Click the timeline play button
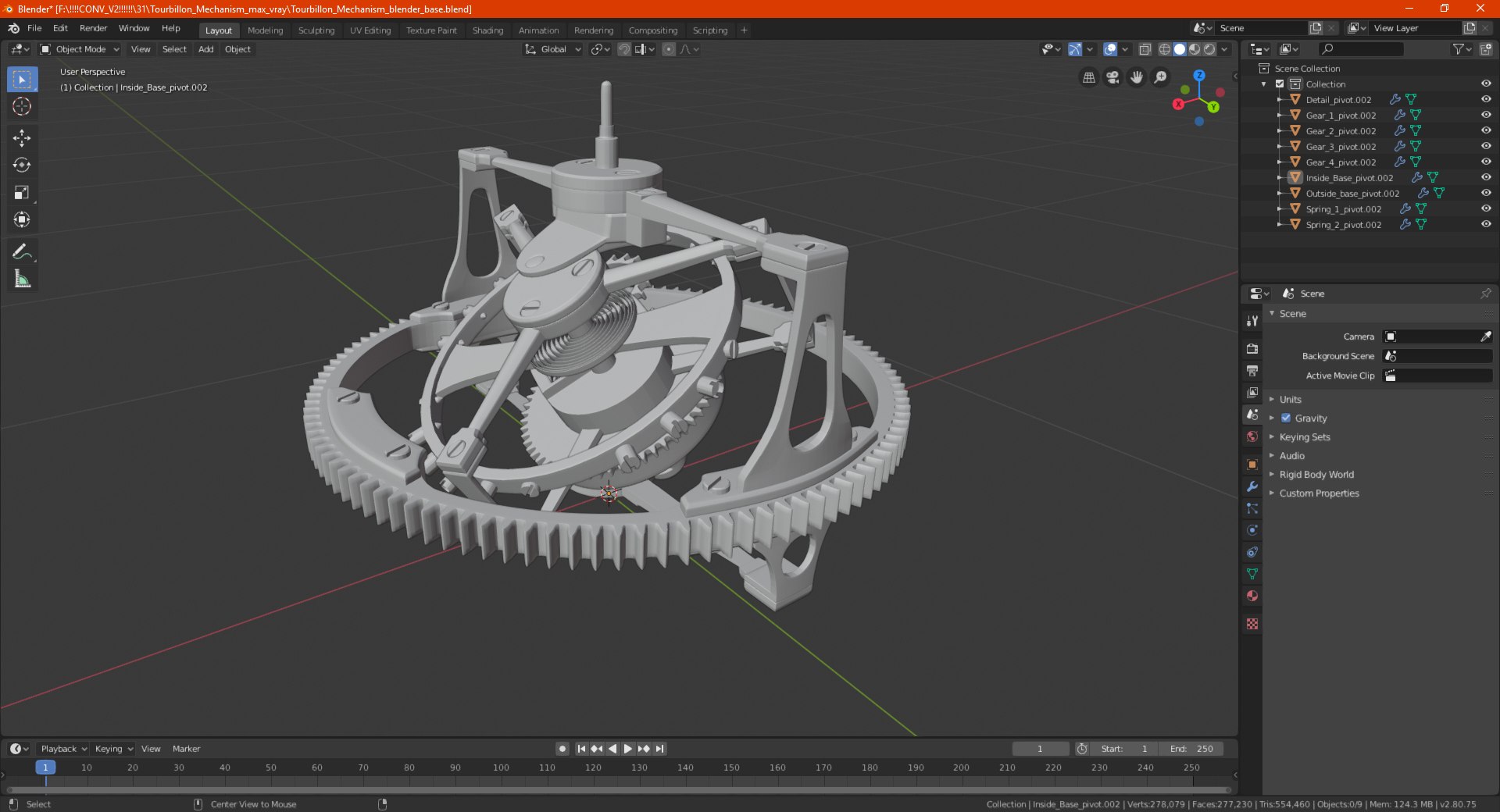Image resolution: width=1500 pixels, height=812 pixels. coord(627,749)
